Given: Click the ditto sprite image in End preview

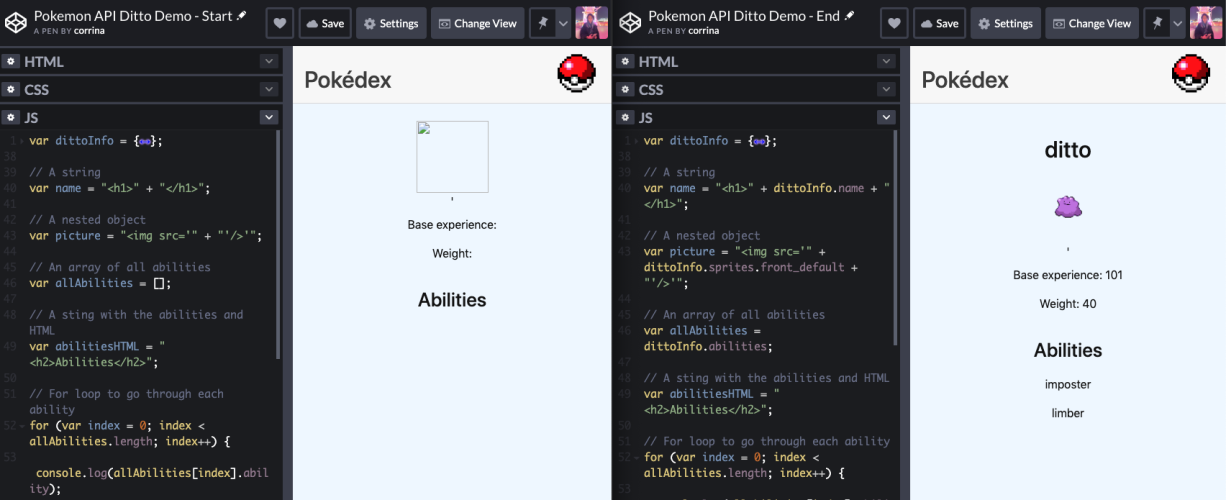Looking at the screenshot, I should 1068,207.
